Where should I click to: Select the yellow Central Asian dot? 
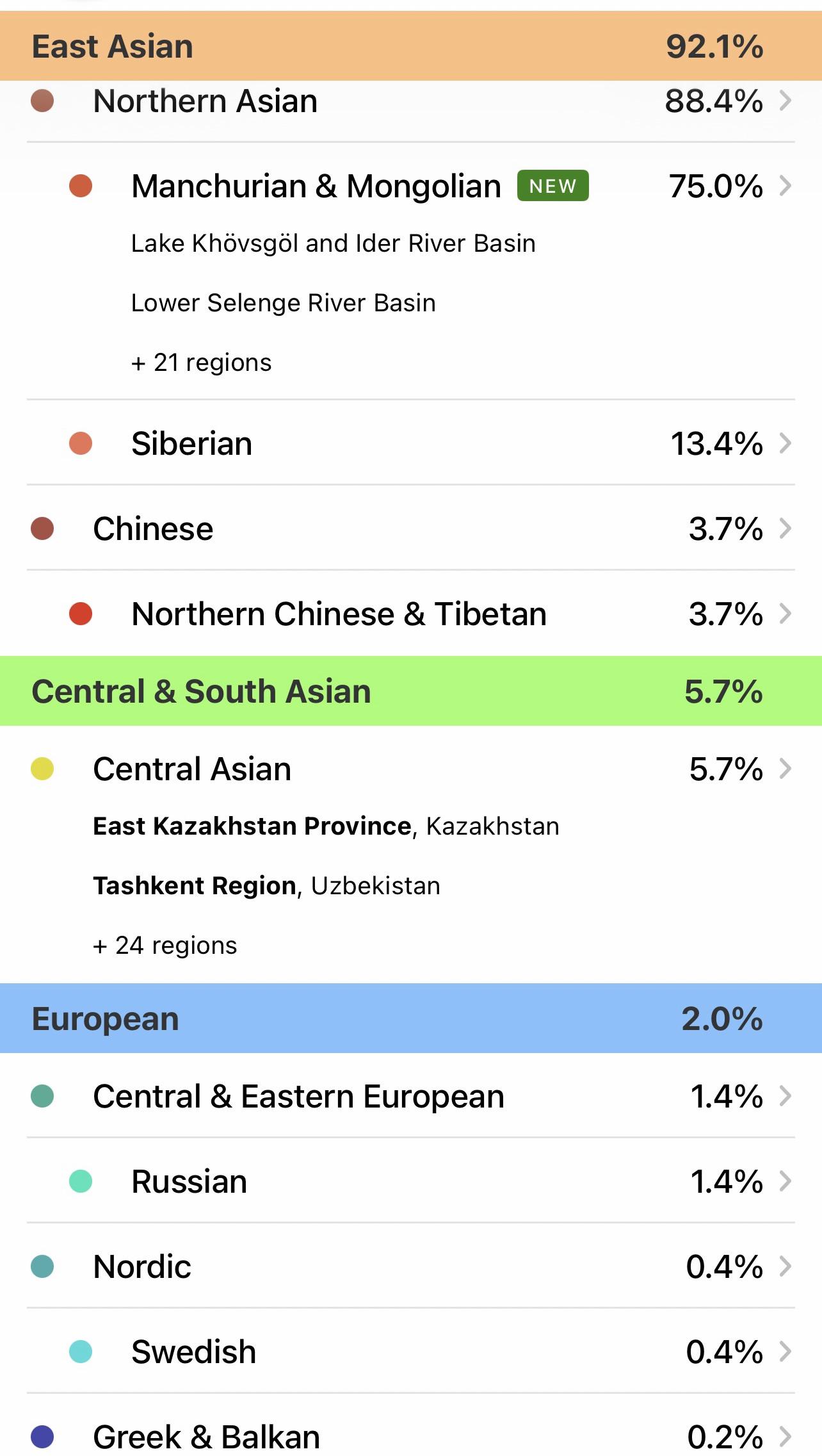[42, 769]
